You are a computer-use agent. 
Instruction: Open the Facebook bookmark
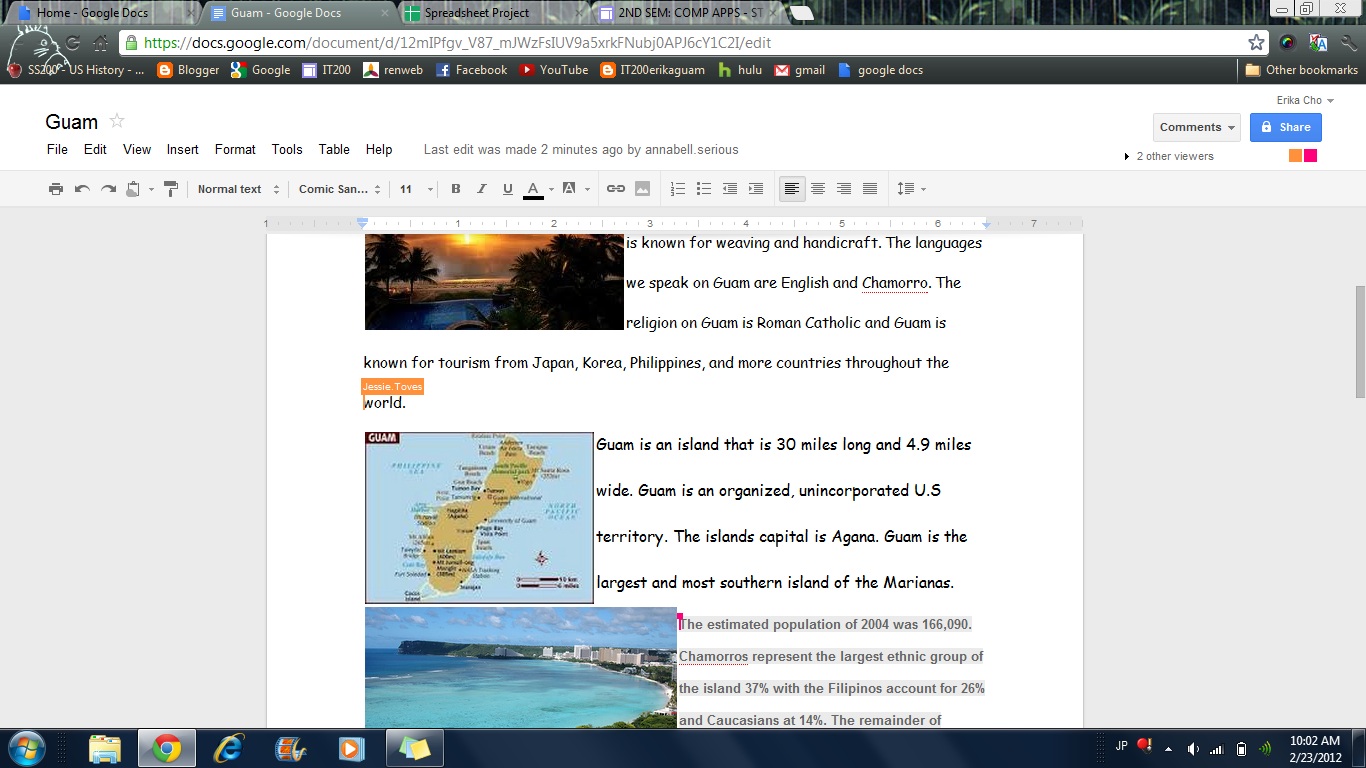(x=471, y=70)
